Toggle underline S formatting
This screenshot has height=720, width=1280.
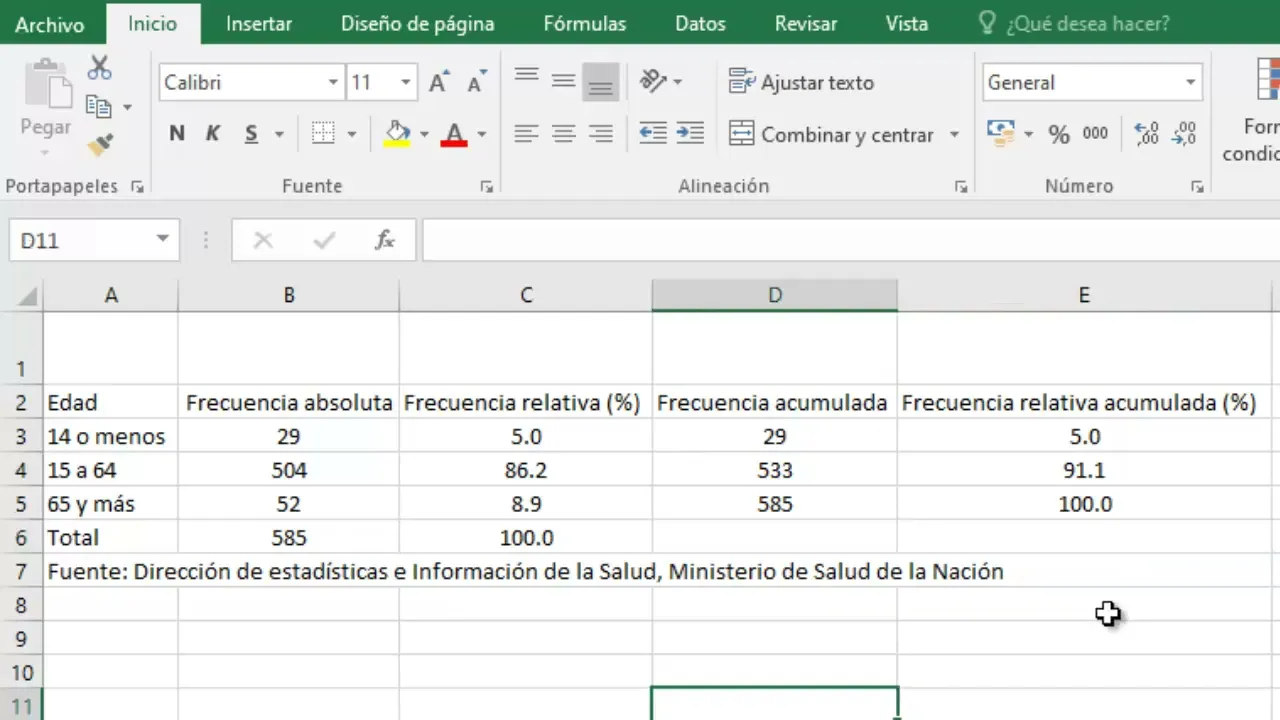pyautogui.click(x=251, y=134)
